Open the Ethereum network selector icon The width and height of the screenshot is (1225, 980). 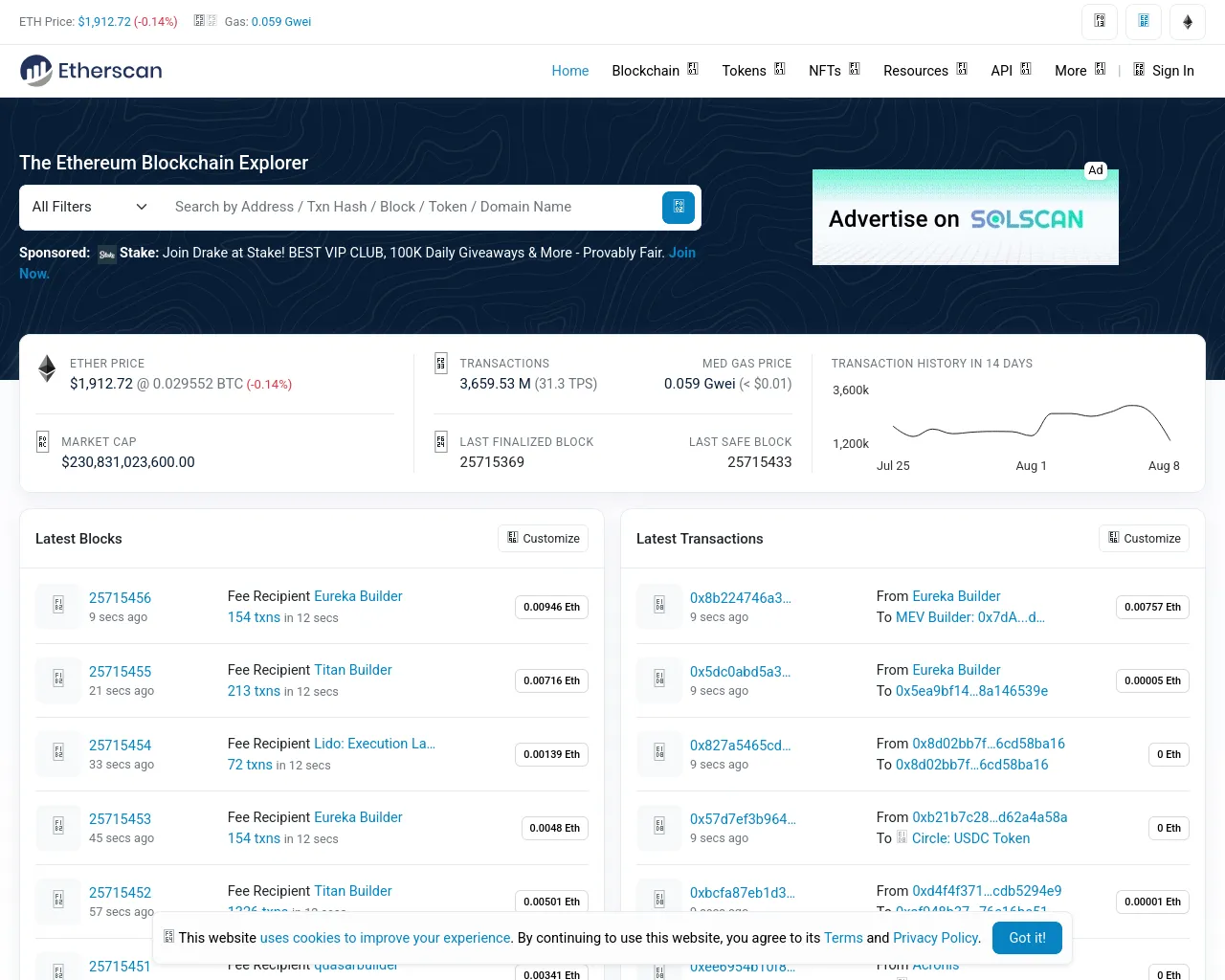[1188, 21]
